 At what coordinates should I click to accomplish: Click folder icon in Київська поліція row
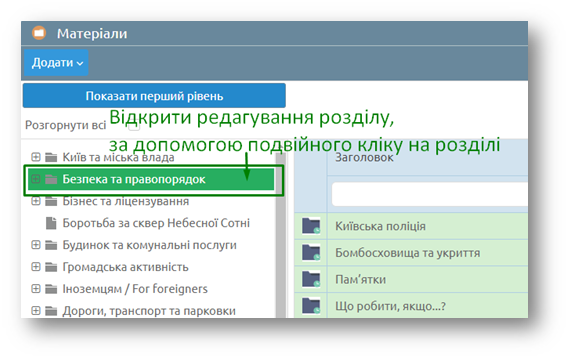[x=311, y=226]
